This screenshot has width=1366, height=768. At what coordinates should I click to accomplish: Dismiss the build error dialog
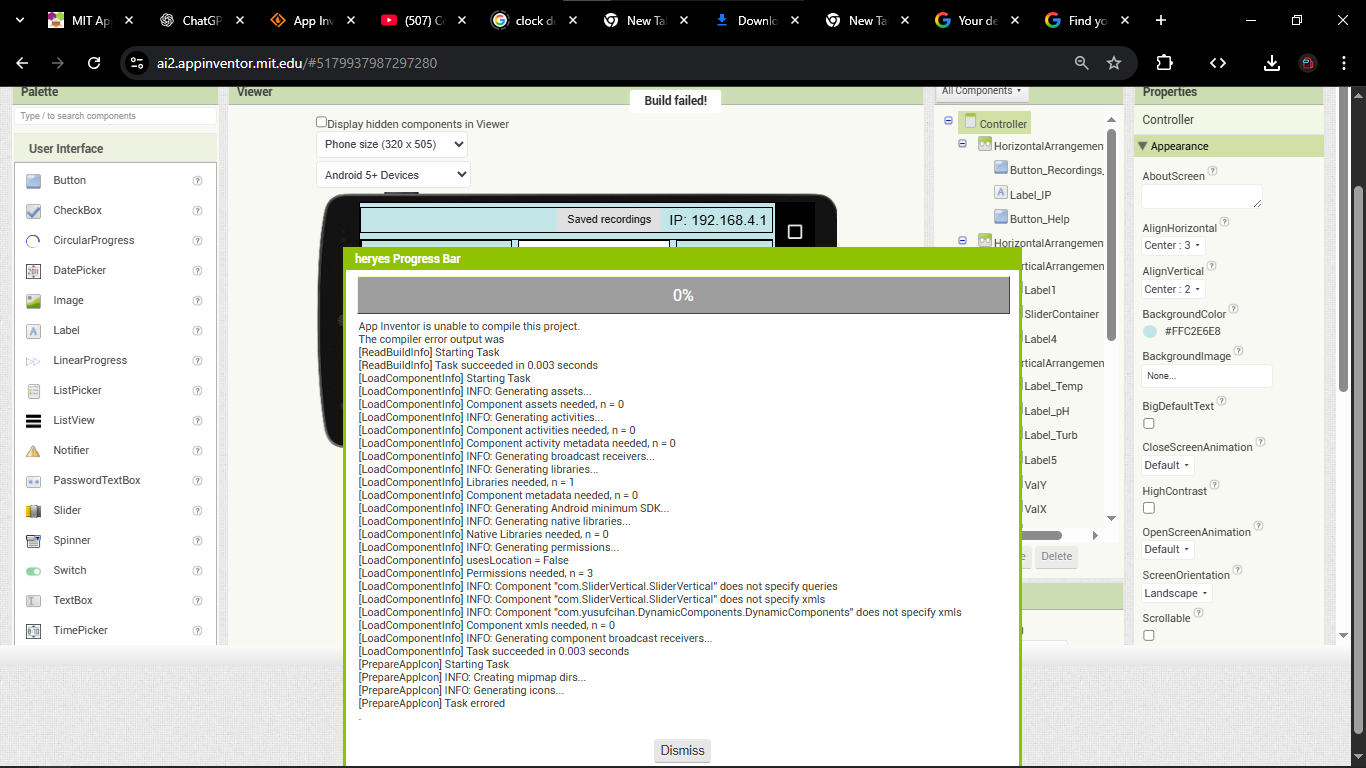[682, 751]
